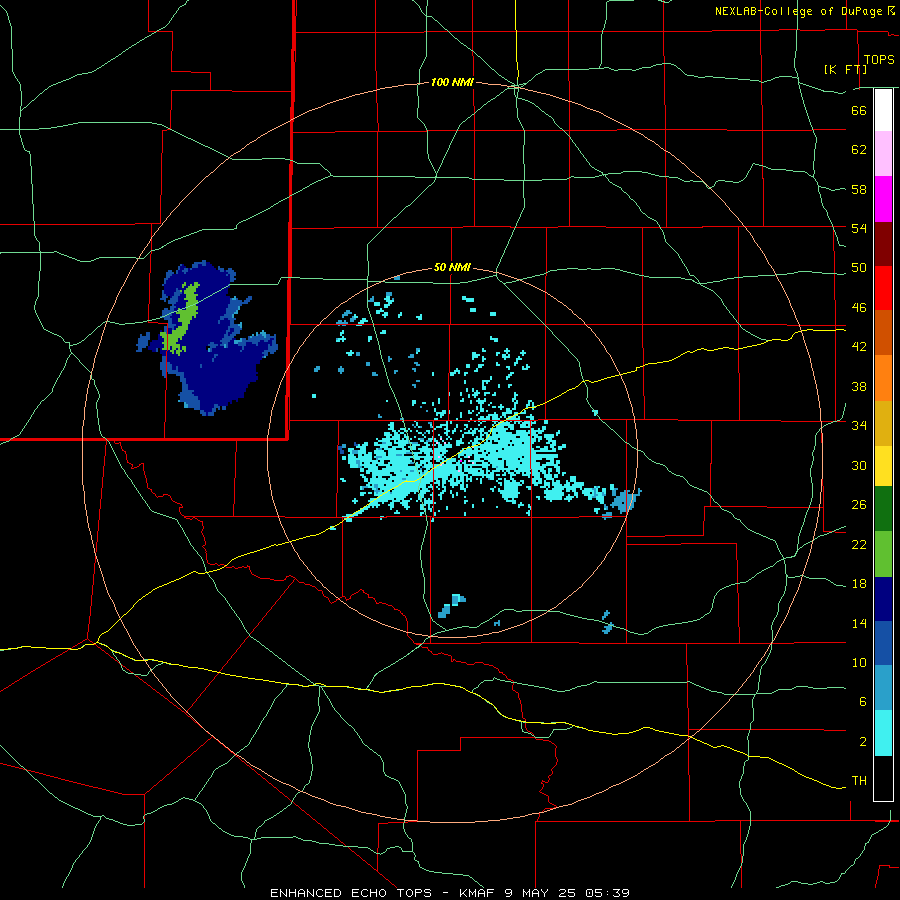The image size is (900, 900).
Task: Click the 46 legend value
Action: pyautogui.click(x=859, y=308)
